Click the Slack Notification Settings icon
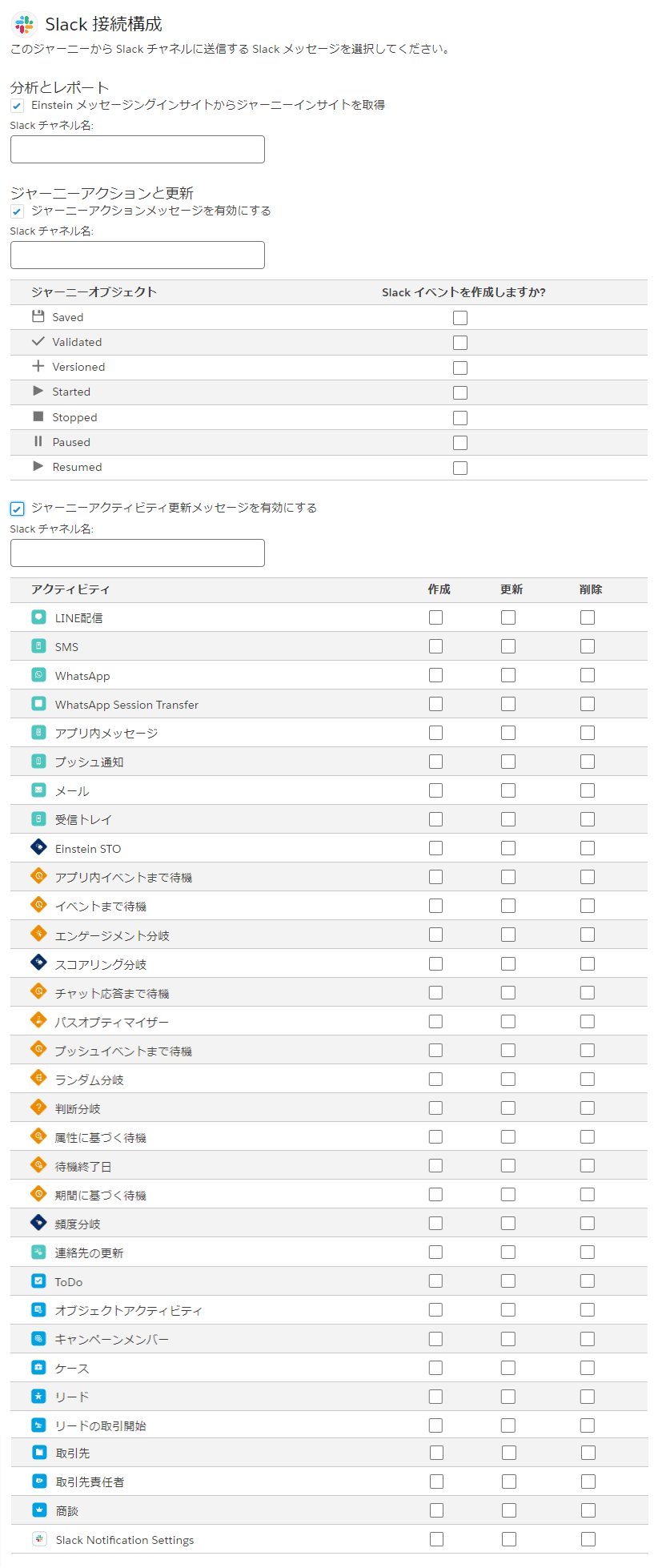Viewport: 658px width, 1568px height. point(39,1538)
